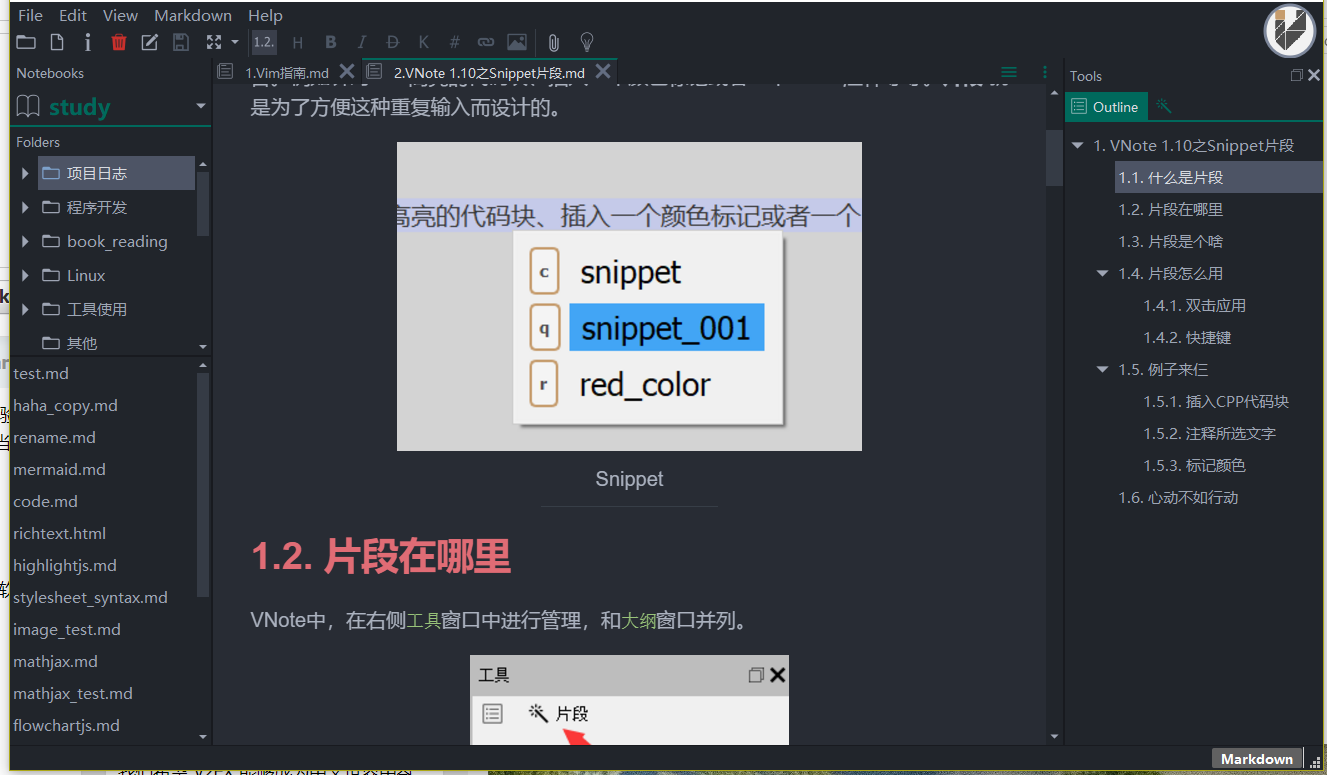Click the light bulb toolbar icon
The image size is (1327, 775).
click(x=587, y=42)
